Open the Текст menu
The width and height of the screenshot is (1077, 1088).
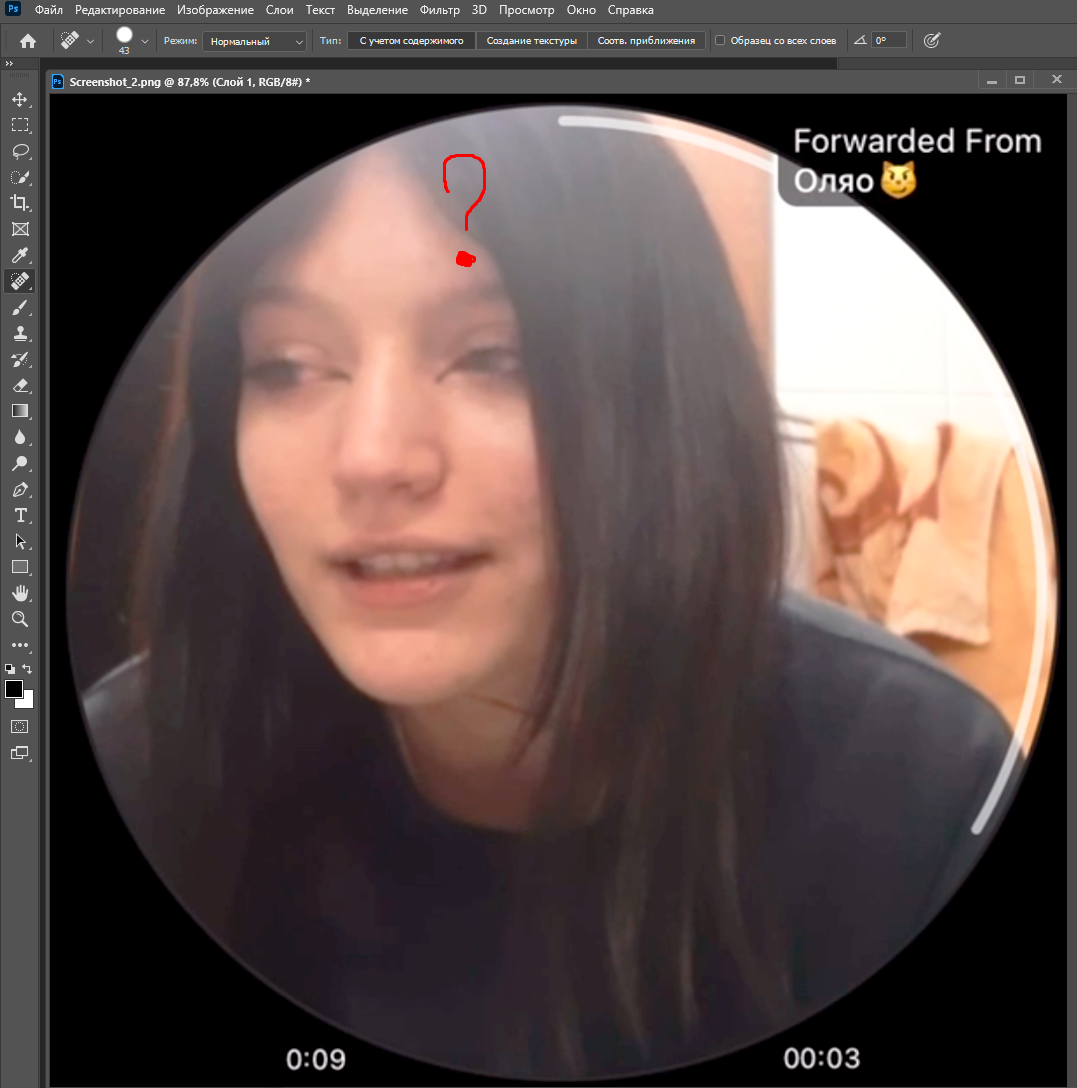pyautogui.click(x=320, y=10)
